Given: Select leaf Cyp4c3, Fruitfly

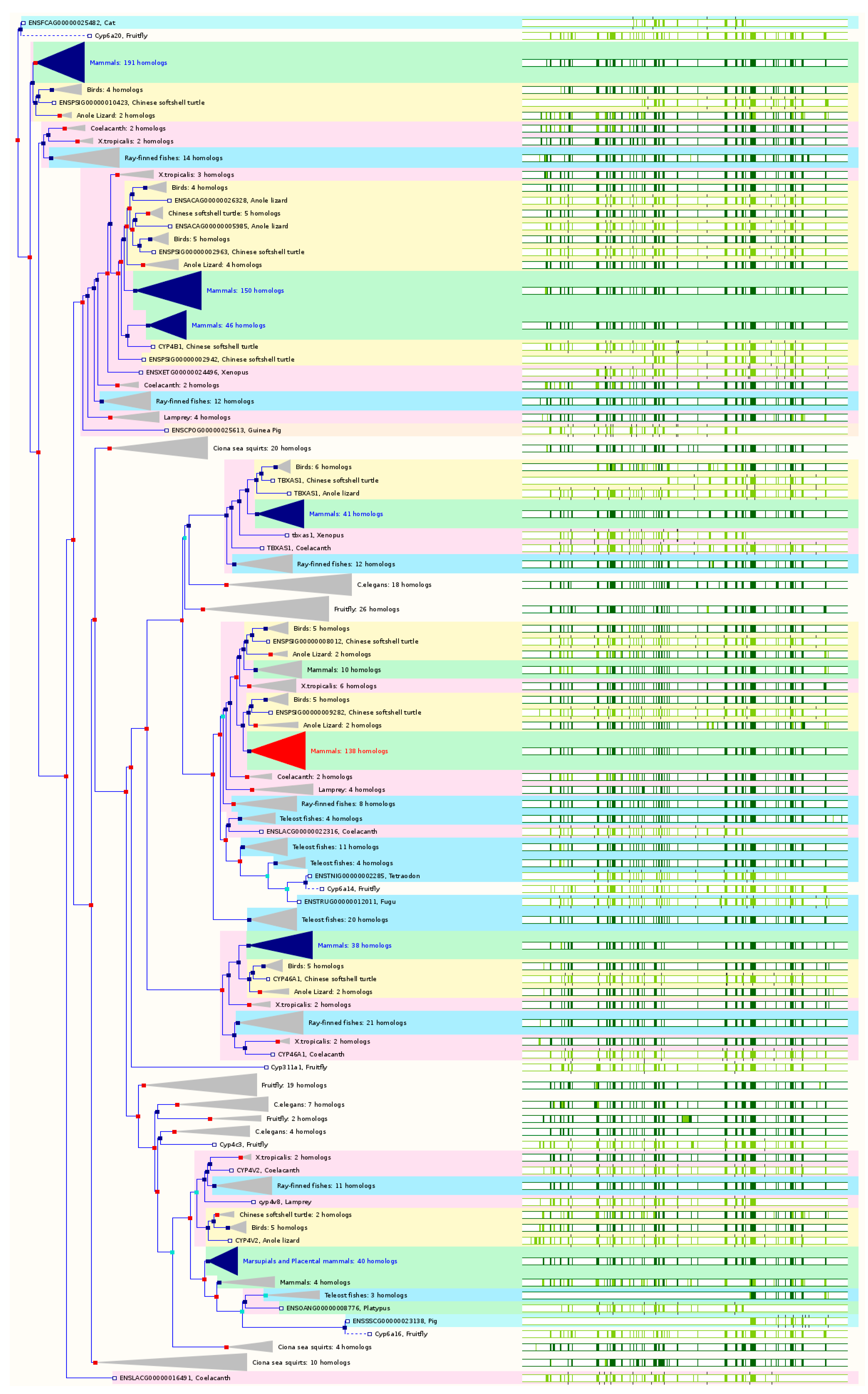Looking at the screenshot, I should [243, 1144].
